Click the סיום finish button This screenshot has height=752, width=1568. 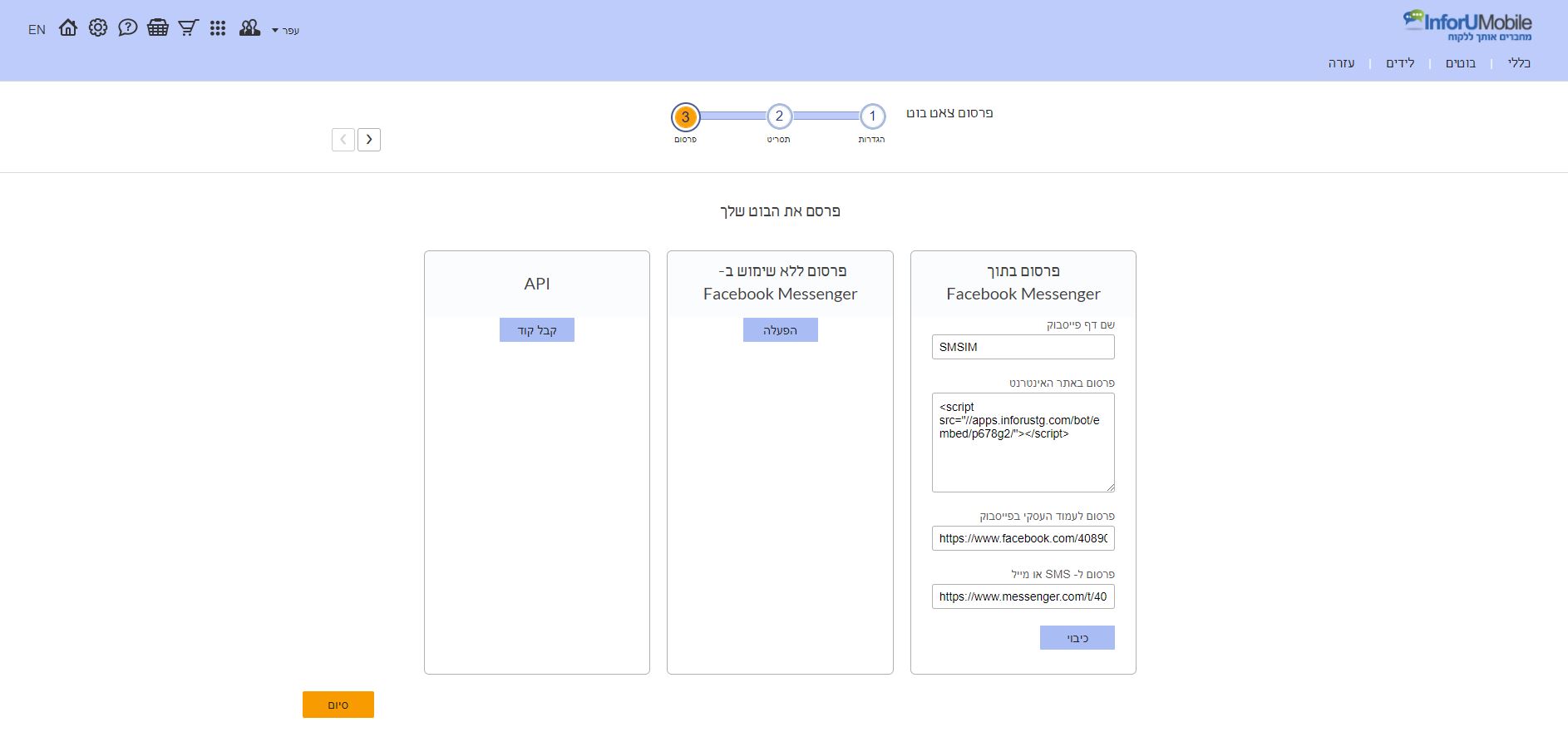point(338,705)
